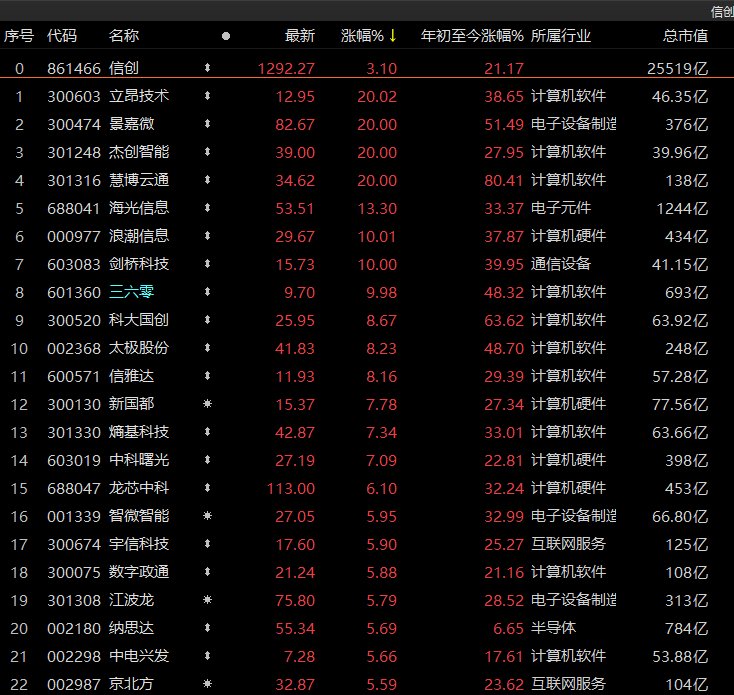734x695 pixels.
Task: Click the 名称 column header
Action: (x=124, y=36)
